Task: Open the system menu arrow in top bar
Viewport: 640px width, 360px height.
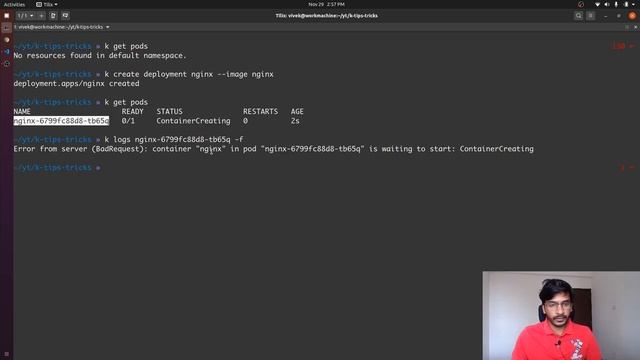Action: (633, 4)
